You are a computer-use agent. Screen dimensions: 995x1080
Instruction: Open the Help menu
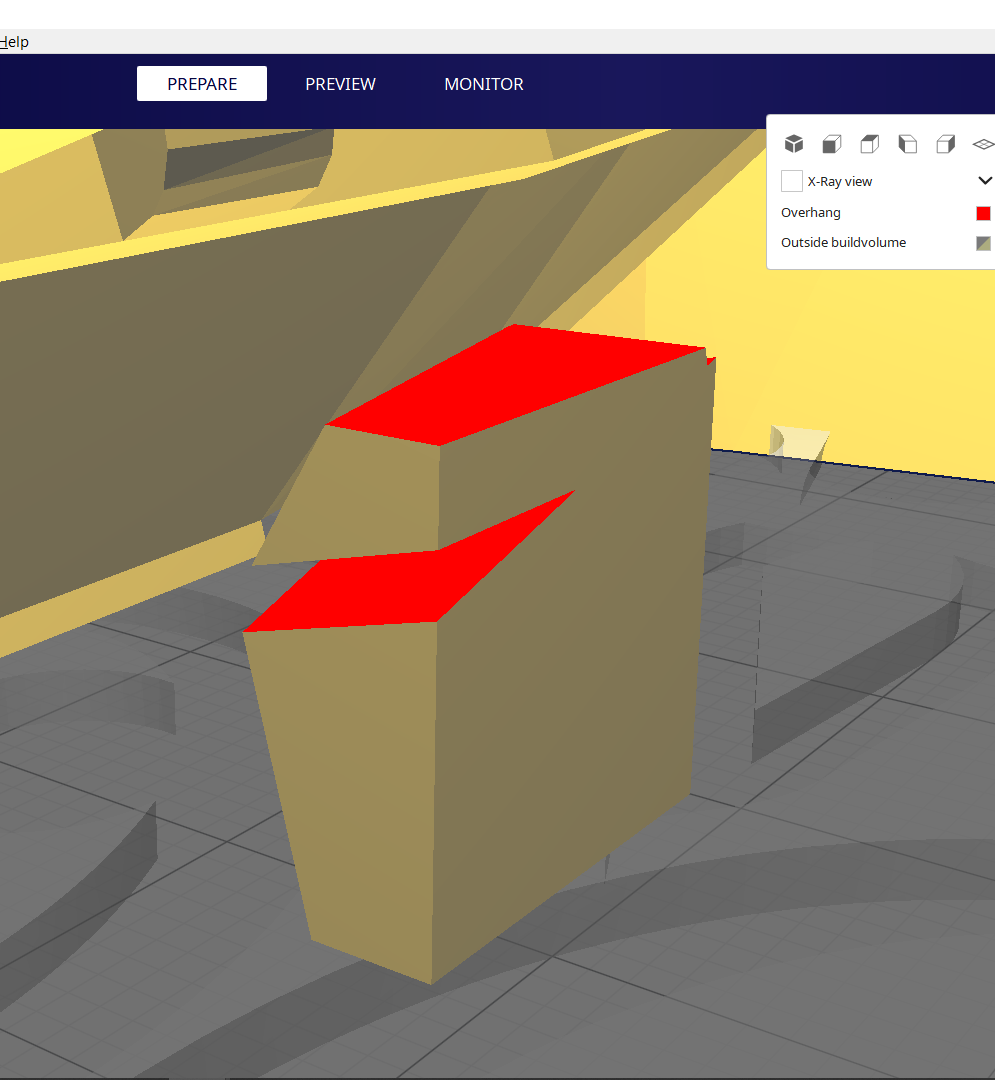tap(14, 42)
